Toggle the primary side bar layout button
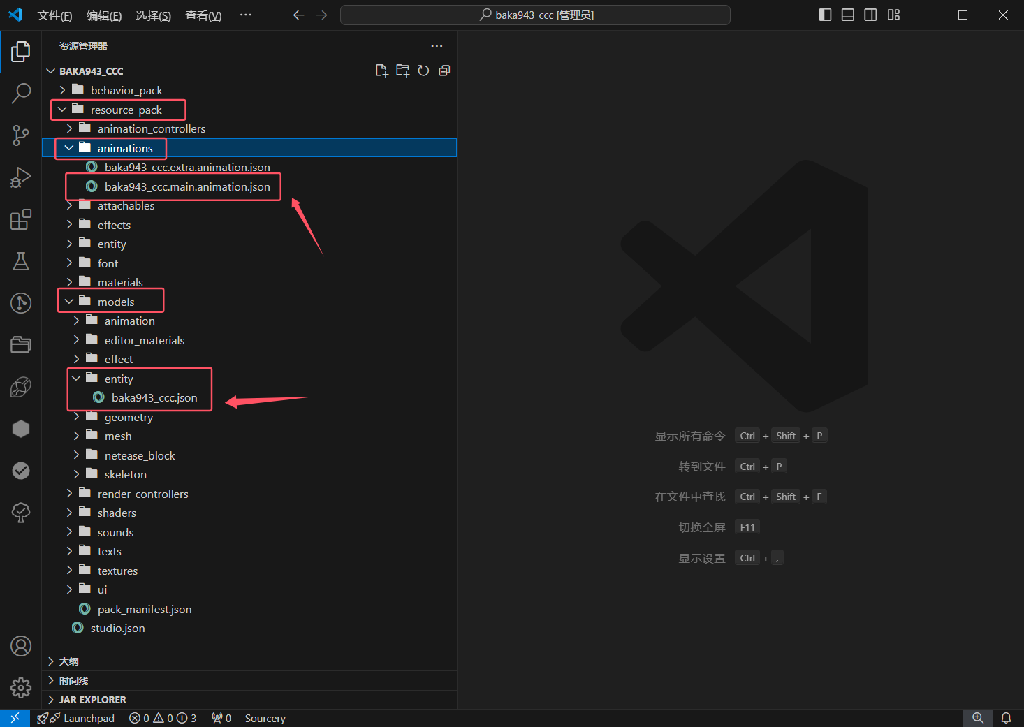The image size is (1024, 727). click(825, 15)
